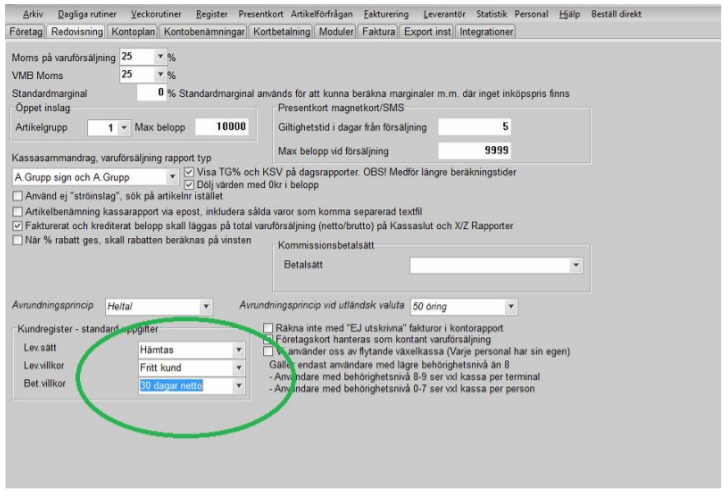
Task: Enable Använd ej "ströinslag" checkbox
Action: [17, 197]
